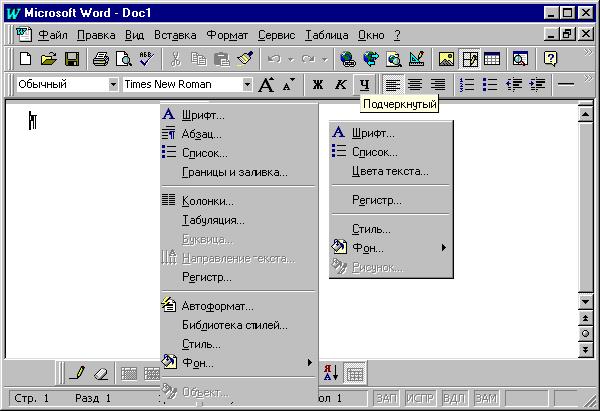600x411 pixels.
Task: Choose Границы и заливка... menu entry
Action: [239, 172]
